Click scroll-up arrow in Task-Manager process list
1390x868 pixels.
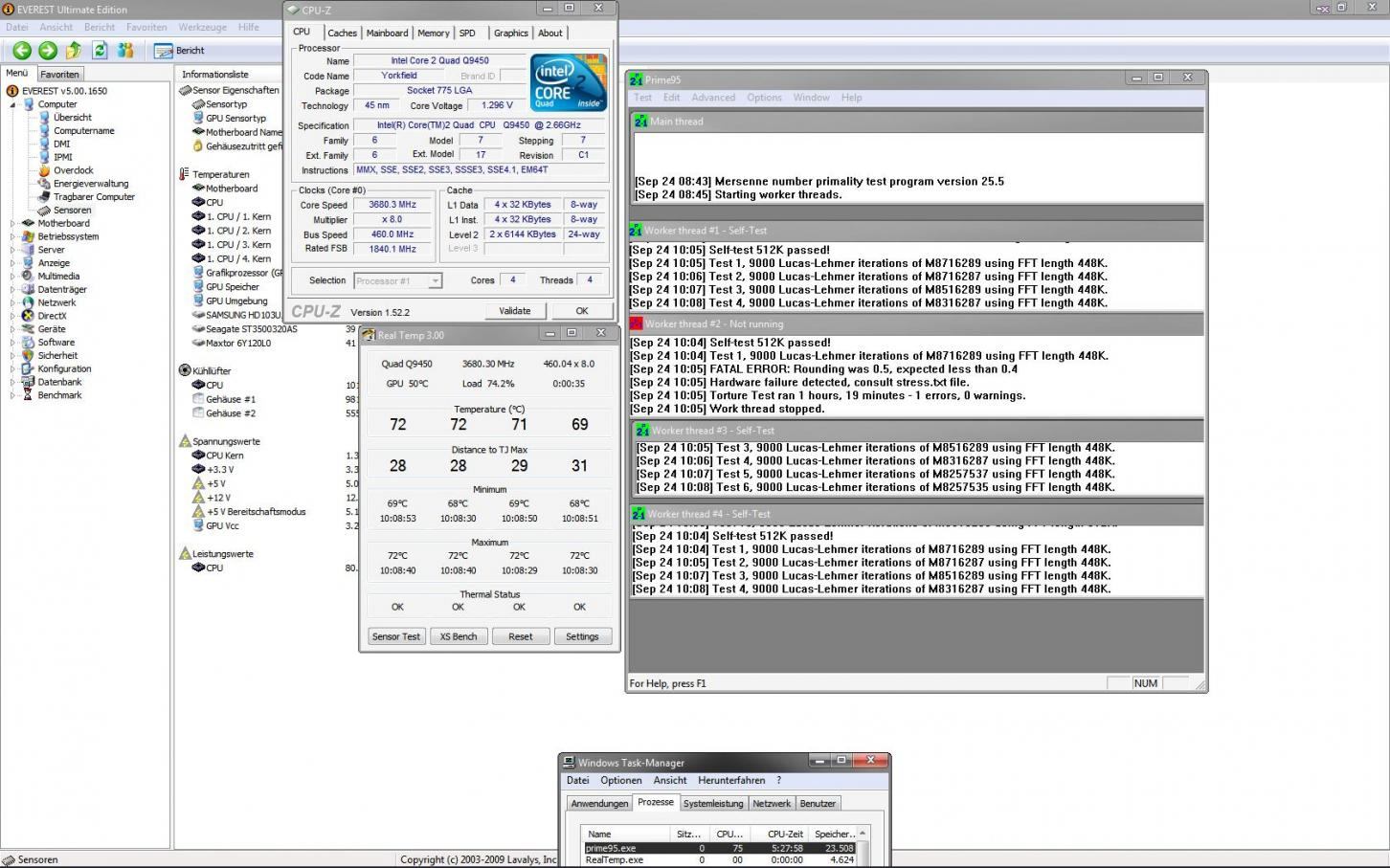863,834
